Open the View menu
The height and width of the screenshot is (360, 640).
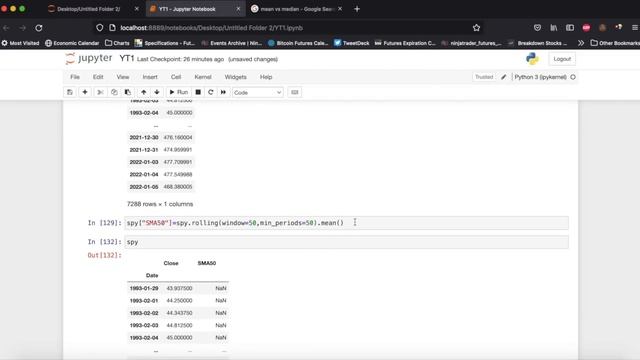pos(123,77)
